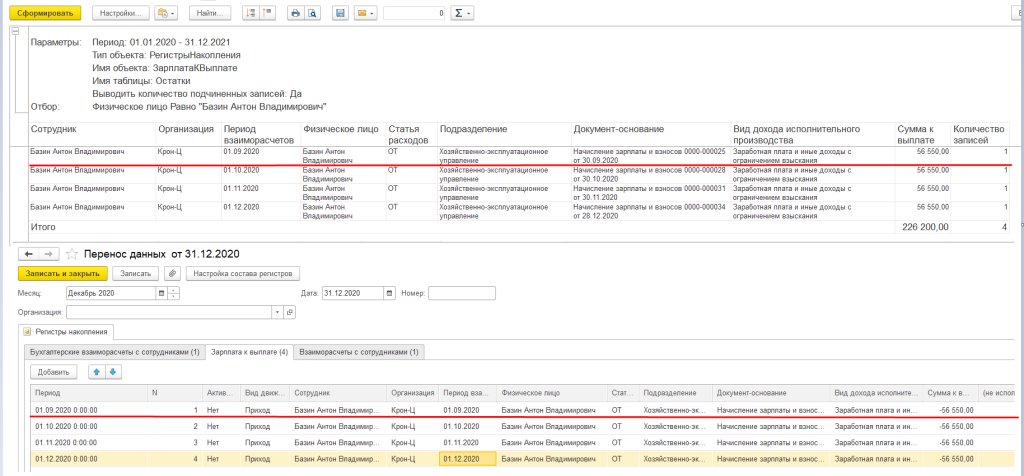The height and width of the screenshot is (476, 1024).
Task: Switch to Взаиморасчеты с сотрудниками tab
Action: pyautogui.click(x=360, y=352)
